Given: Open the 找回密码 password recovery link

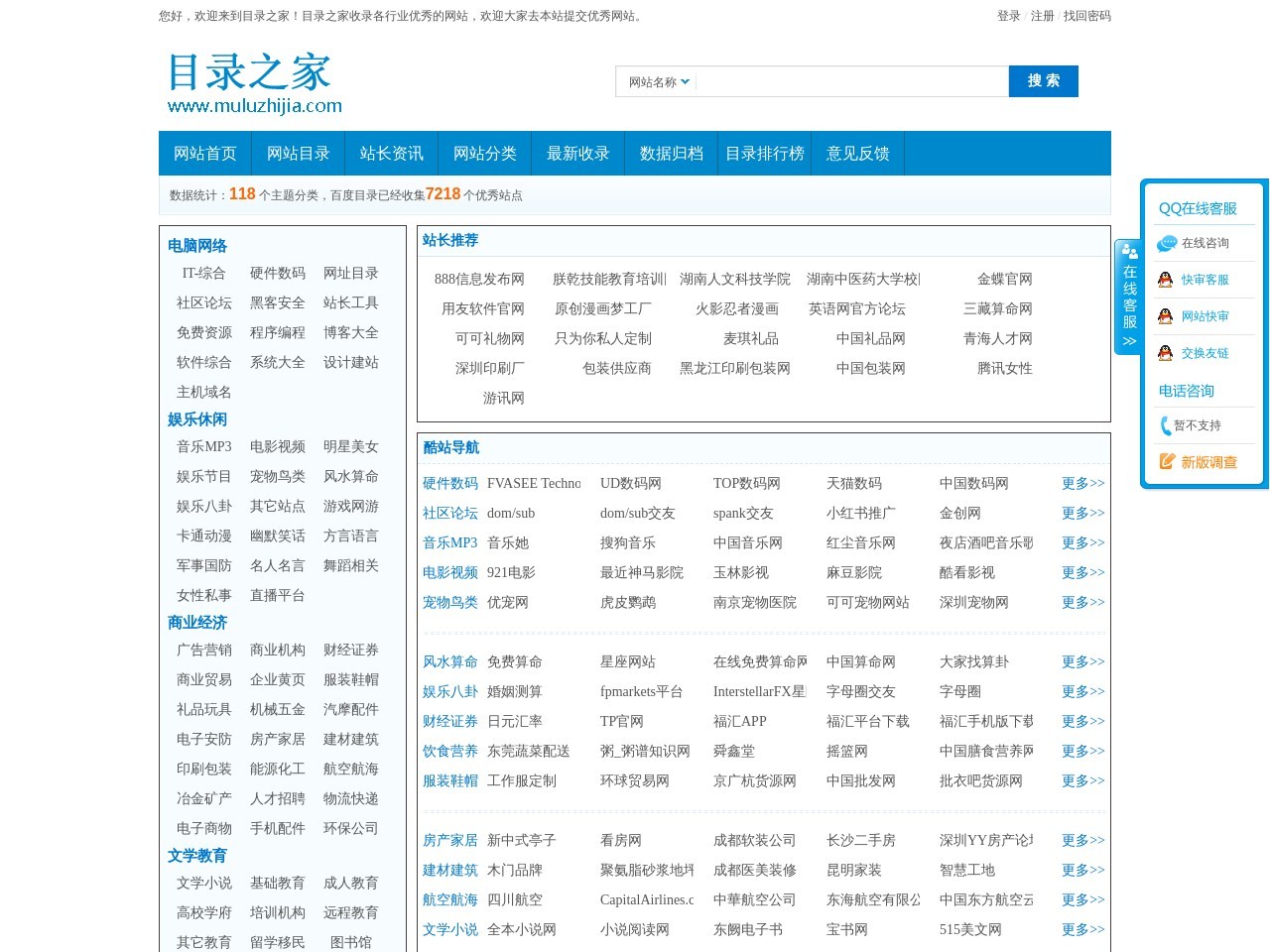Looking at the screenshot, I should 1086,17.
